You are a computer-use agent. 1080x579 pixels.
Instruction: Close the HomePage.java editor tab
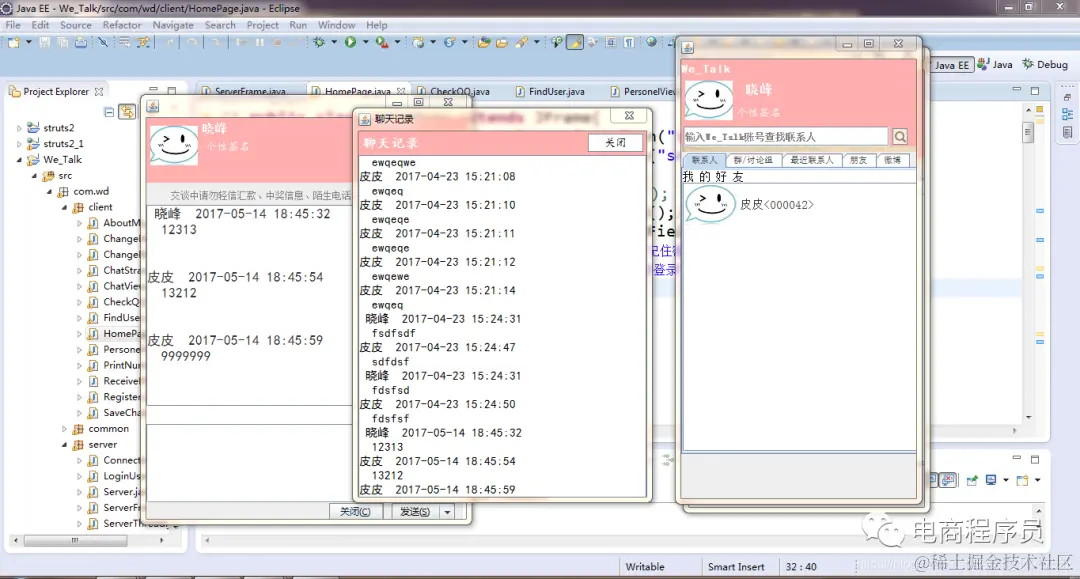(401, 92)
